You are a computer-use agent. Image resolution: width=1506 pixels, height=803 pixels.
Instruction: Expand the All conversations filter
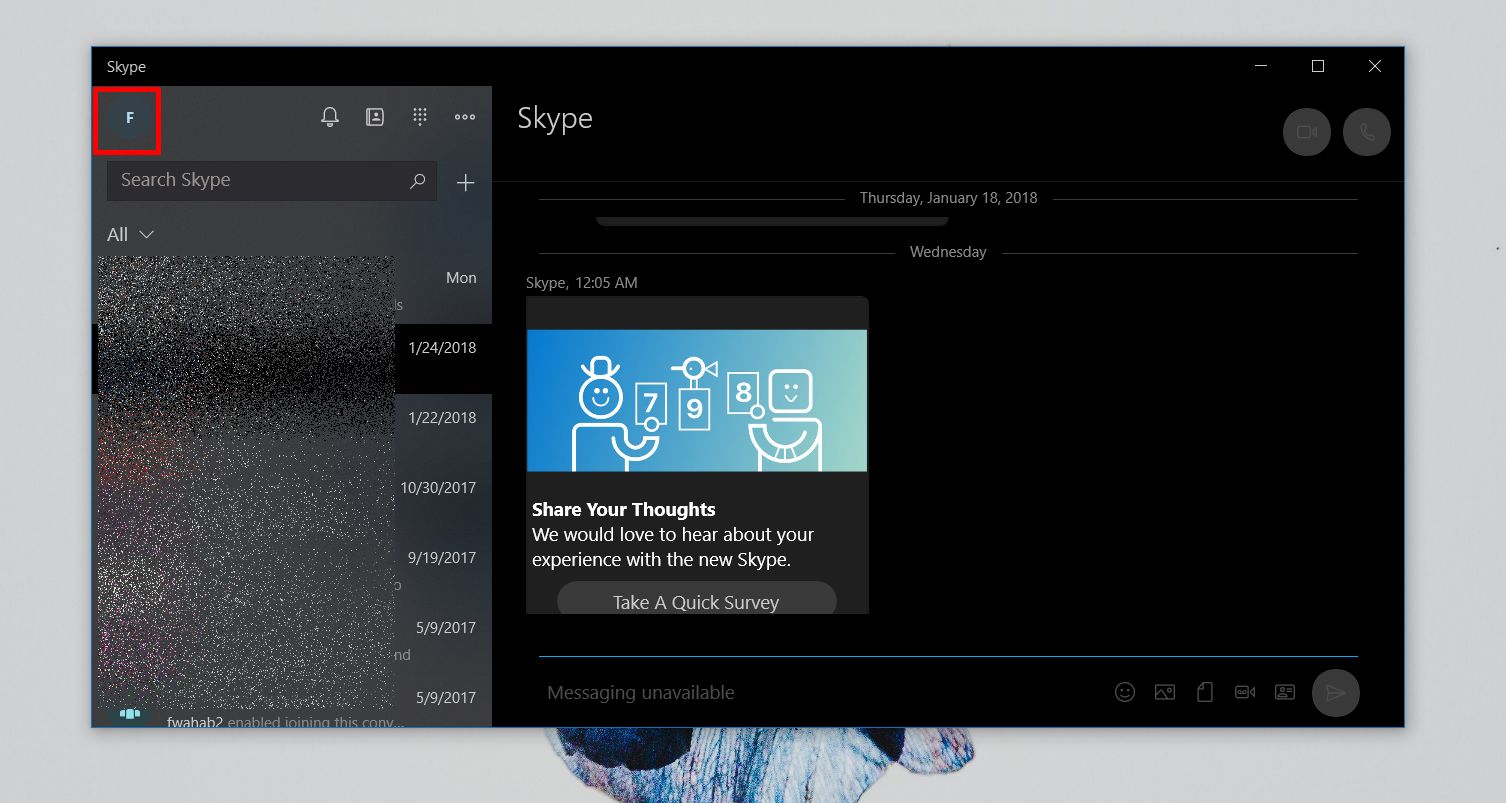pos(130,234)
